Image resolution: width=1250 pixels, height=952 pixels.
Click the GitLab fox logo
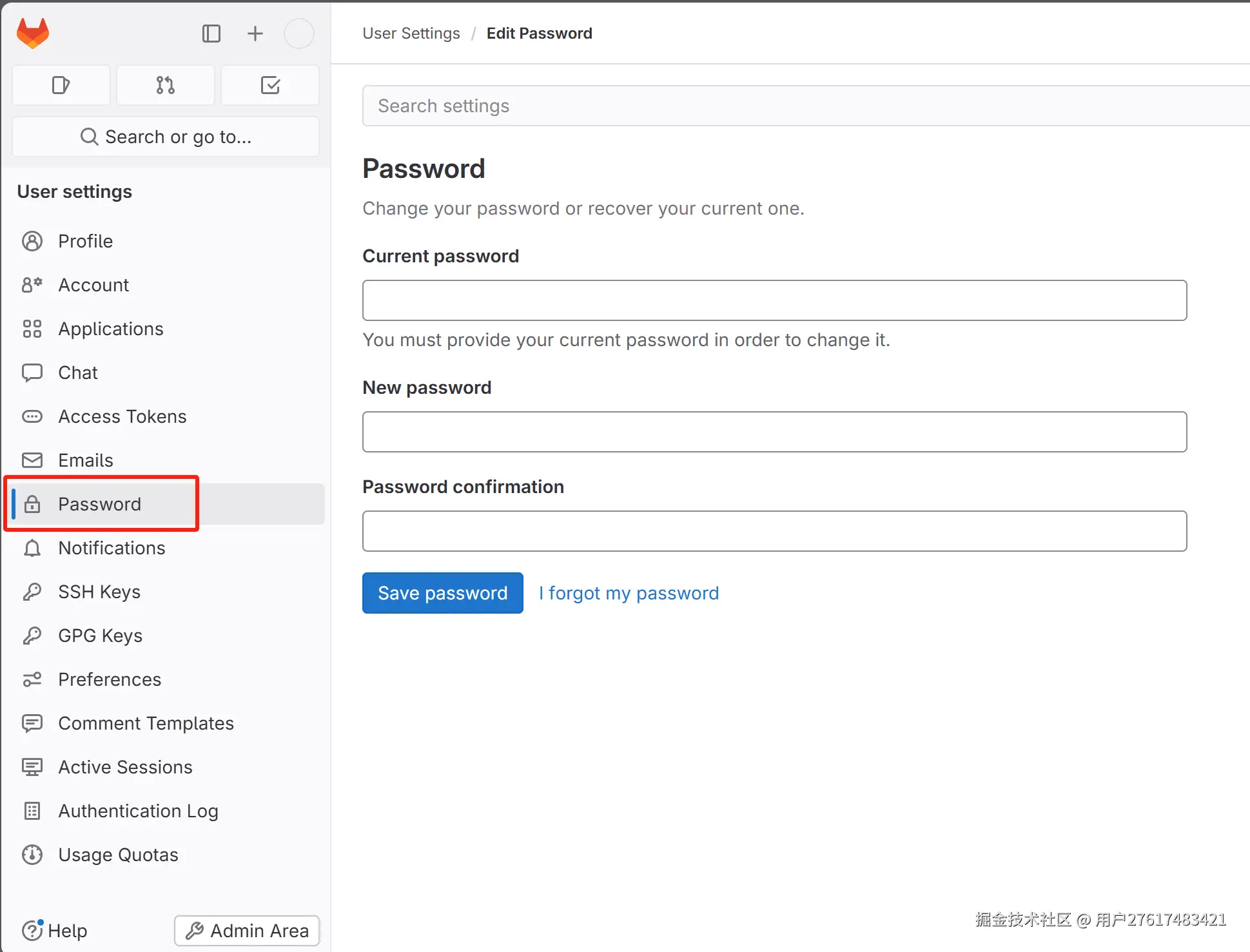tap(33, 33)
